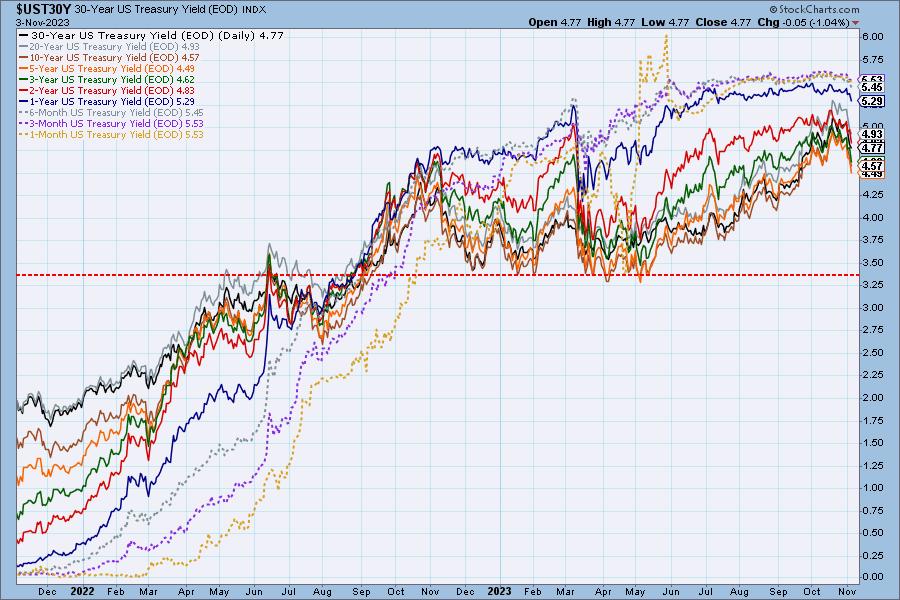
Task: Click red line swatch beside 2-Year legend
Action: (24, 90)
